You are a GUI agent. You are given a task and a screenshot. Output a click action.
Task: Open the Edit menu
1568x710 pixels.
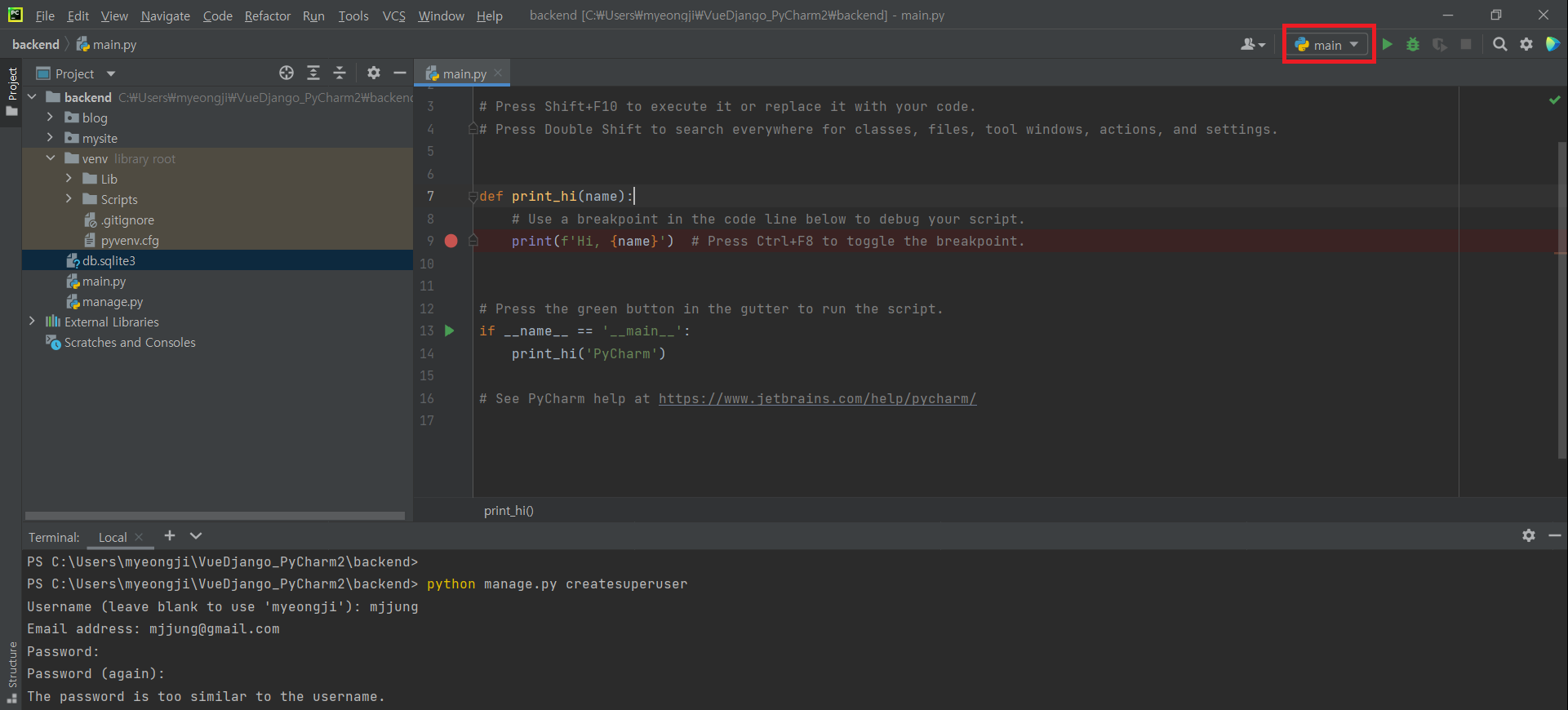78,16
